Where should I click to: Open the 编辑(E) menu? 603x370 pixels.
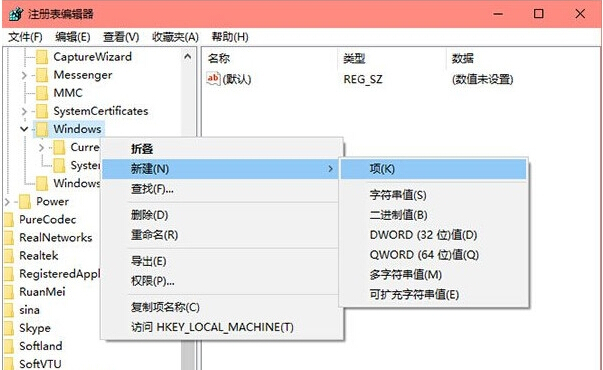72,37
